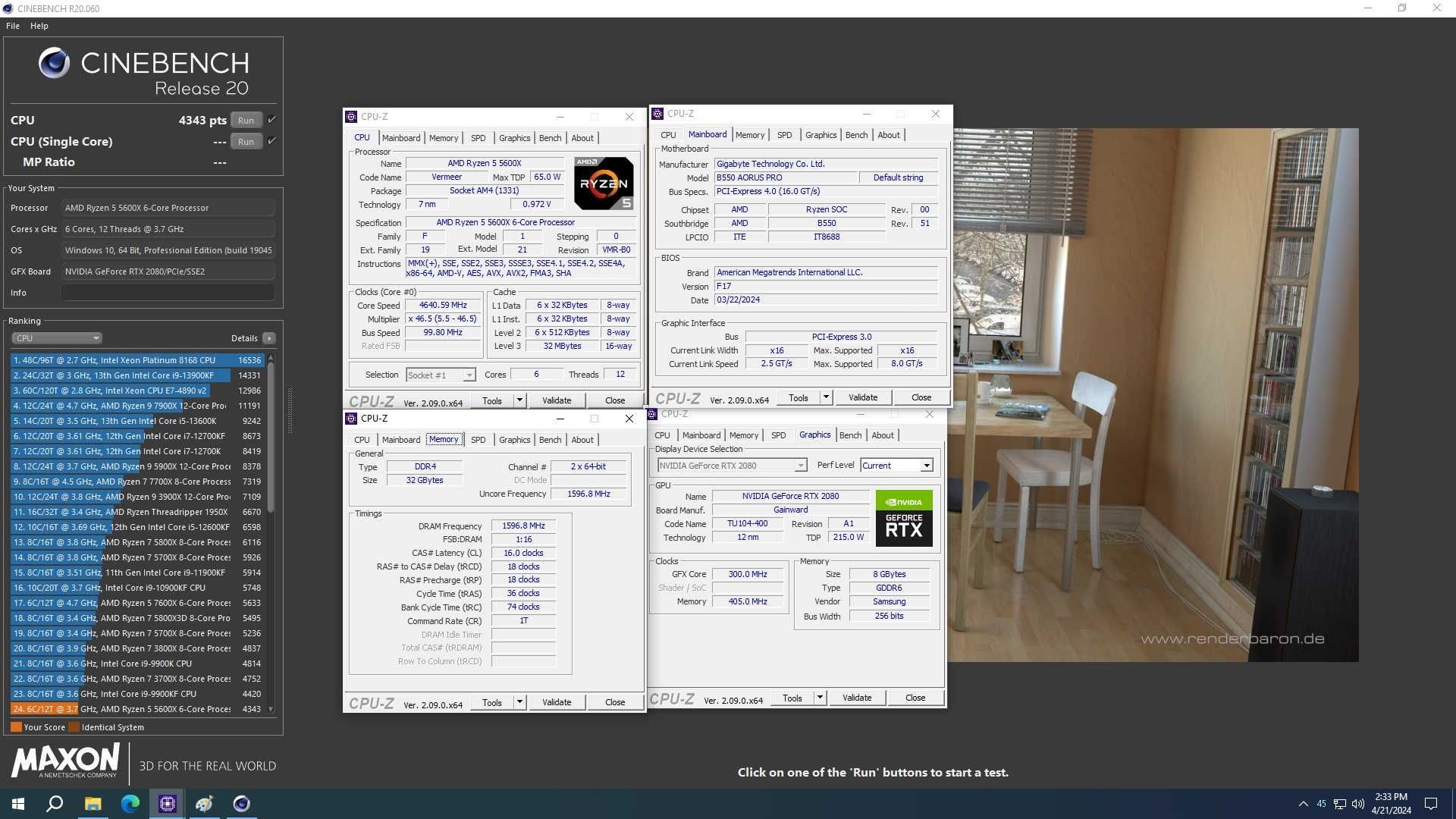This screenshot has height=819, width=1456.
Task: Toggle CPU test checkmark
Action: pyautogui.click(x=271, y=120)
